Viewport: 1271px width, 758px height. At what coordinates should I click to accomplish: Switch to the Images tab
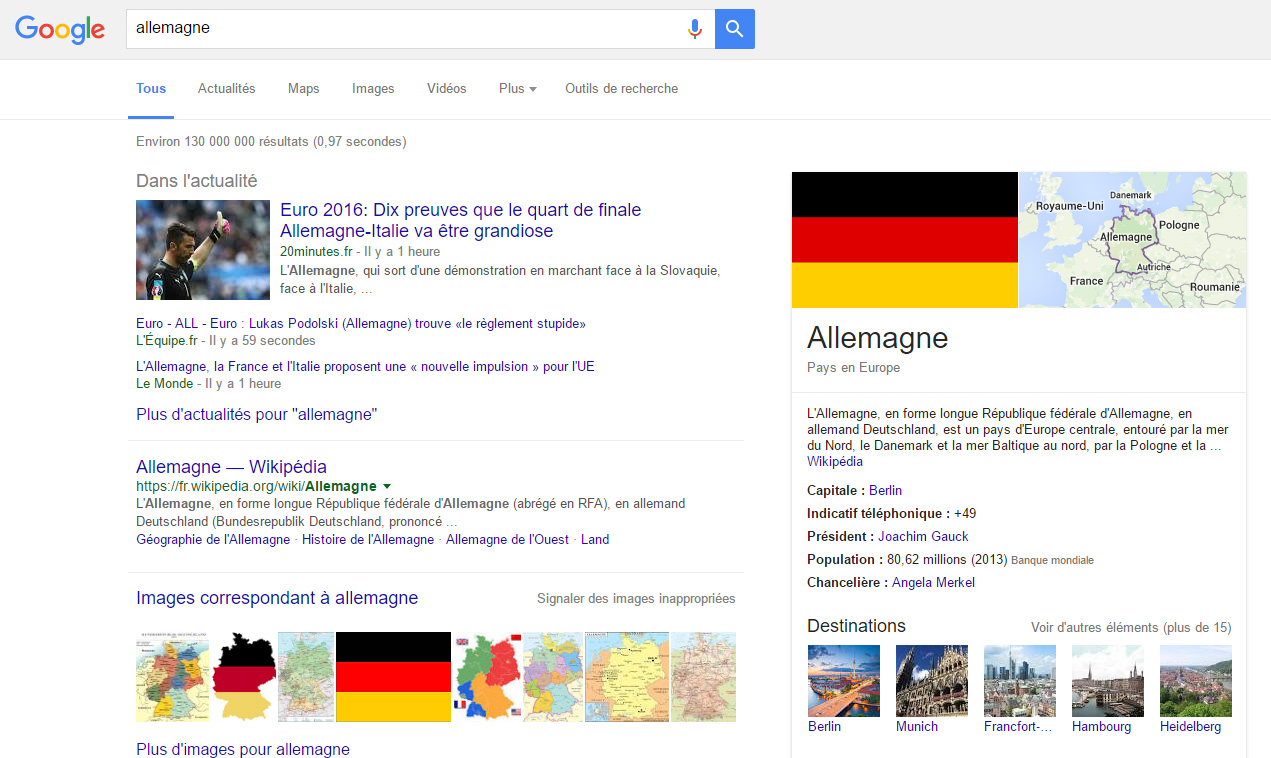click(373, 89)
